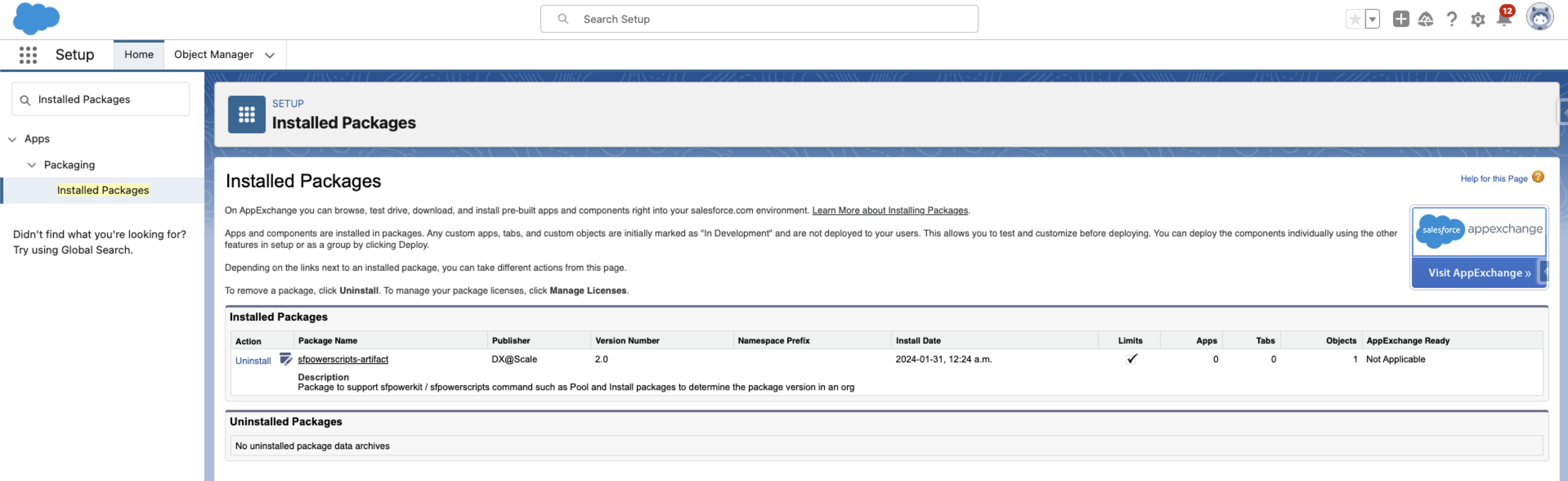Expand the favorites list dropdown arrow

coord(1373,20)
